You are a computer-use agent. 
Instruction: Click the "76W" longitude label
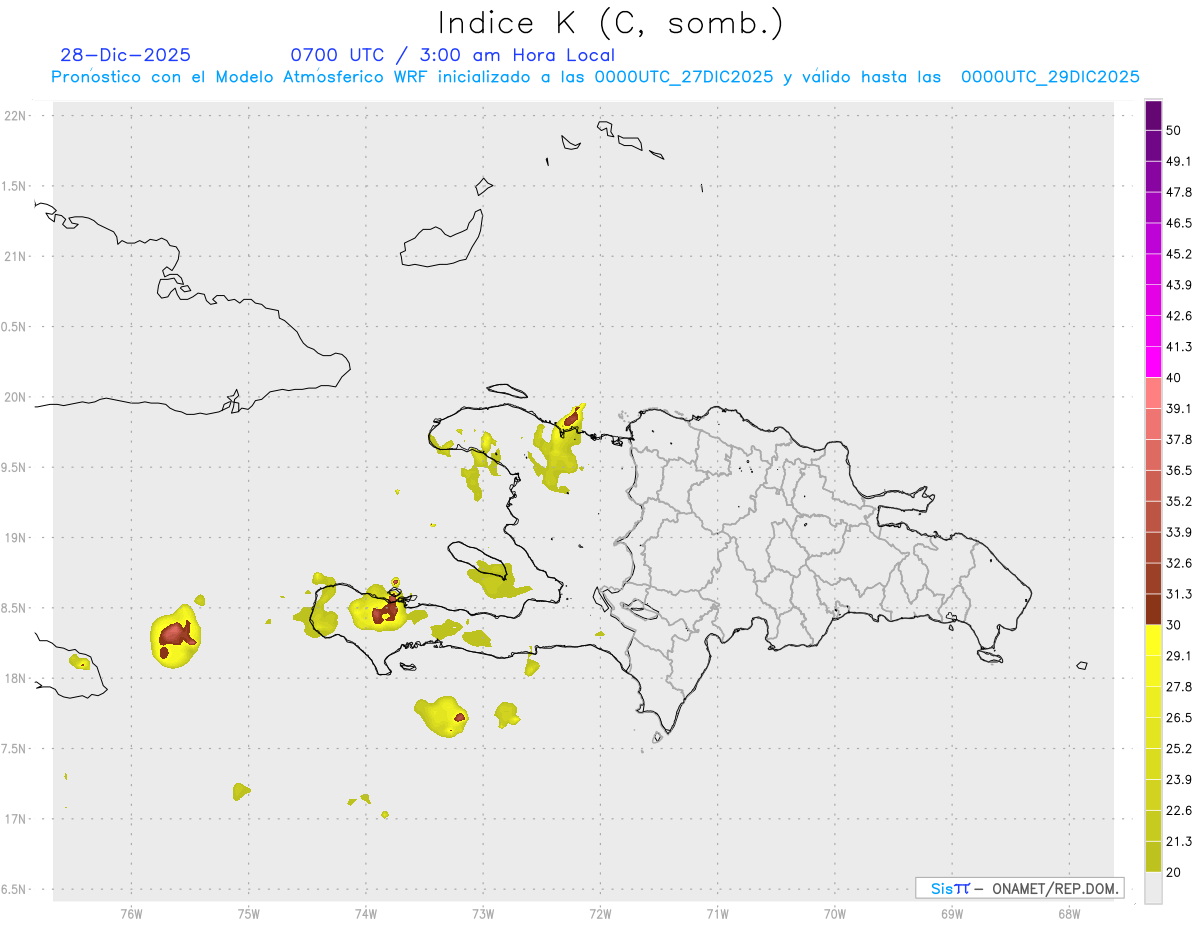point(131,913)
